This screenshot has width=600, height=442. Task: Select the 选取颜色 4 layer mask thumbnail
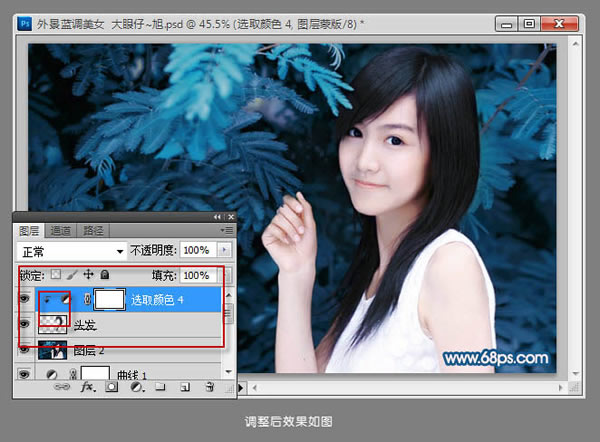click(x=111, y=299)
